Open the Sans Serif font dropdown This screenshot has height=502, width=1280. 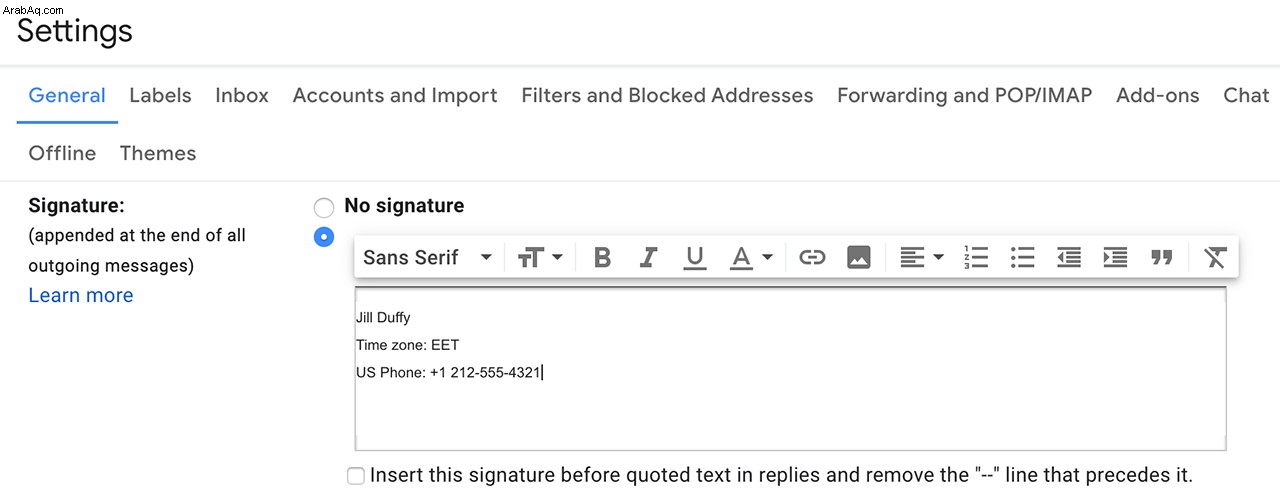coord(428,258)
